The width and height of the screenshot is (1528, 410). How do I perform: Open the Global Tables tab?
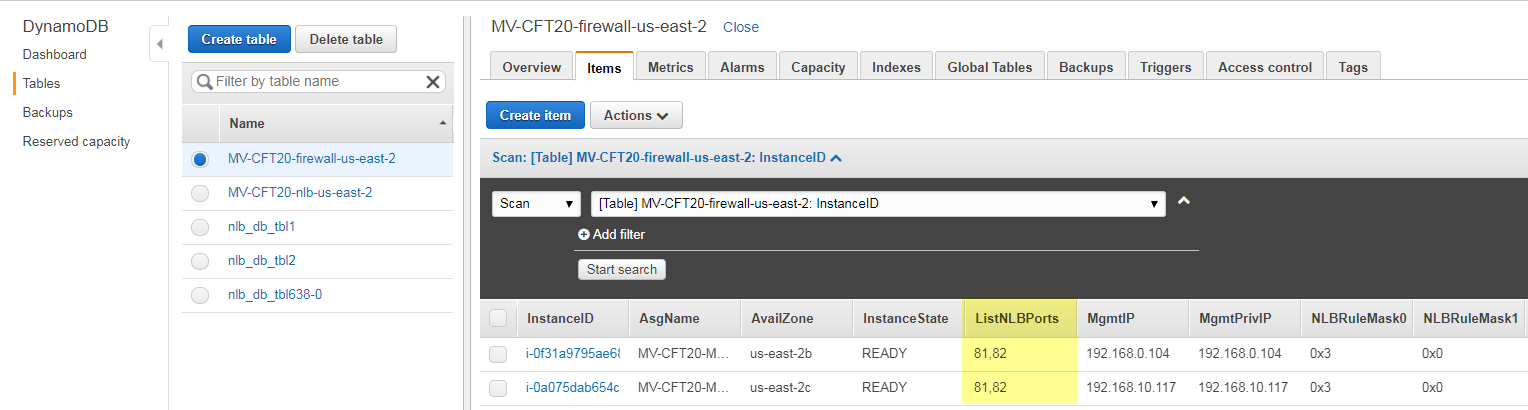pos(991,67)
